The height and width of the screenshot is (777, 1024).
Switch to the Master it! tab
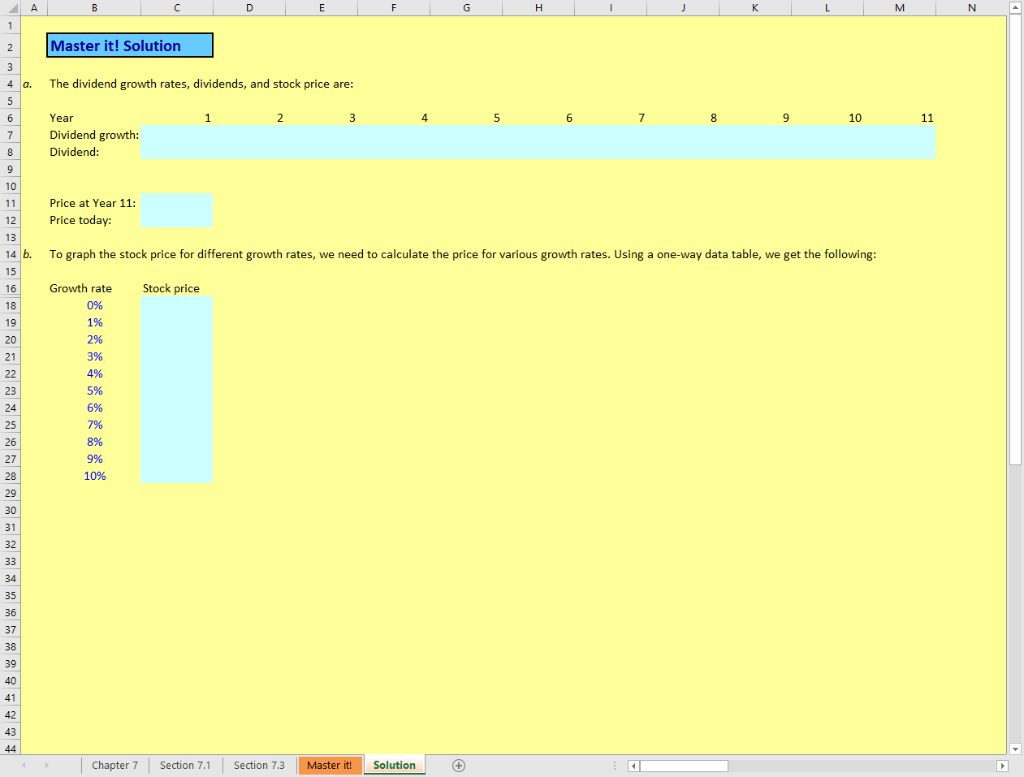[x=329, y=765]
